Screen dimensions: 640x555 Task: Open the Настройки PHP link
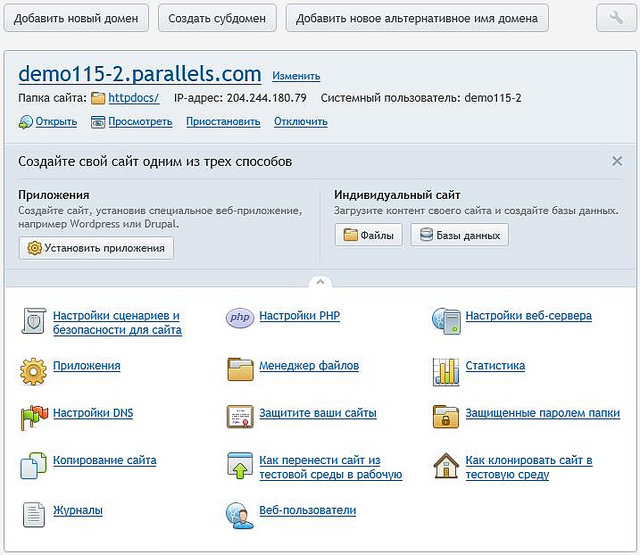pyautogui.click(x=300, y=316)
